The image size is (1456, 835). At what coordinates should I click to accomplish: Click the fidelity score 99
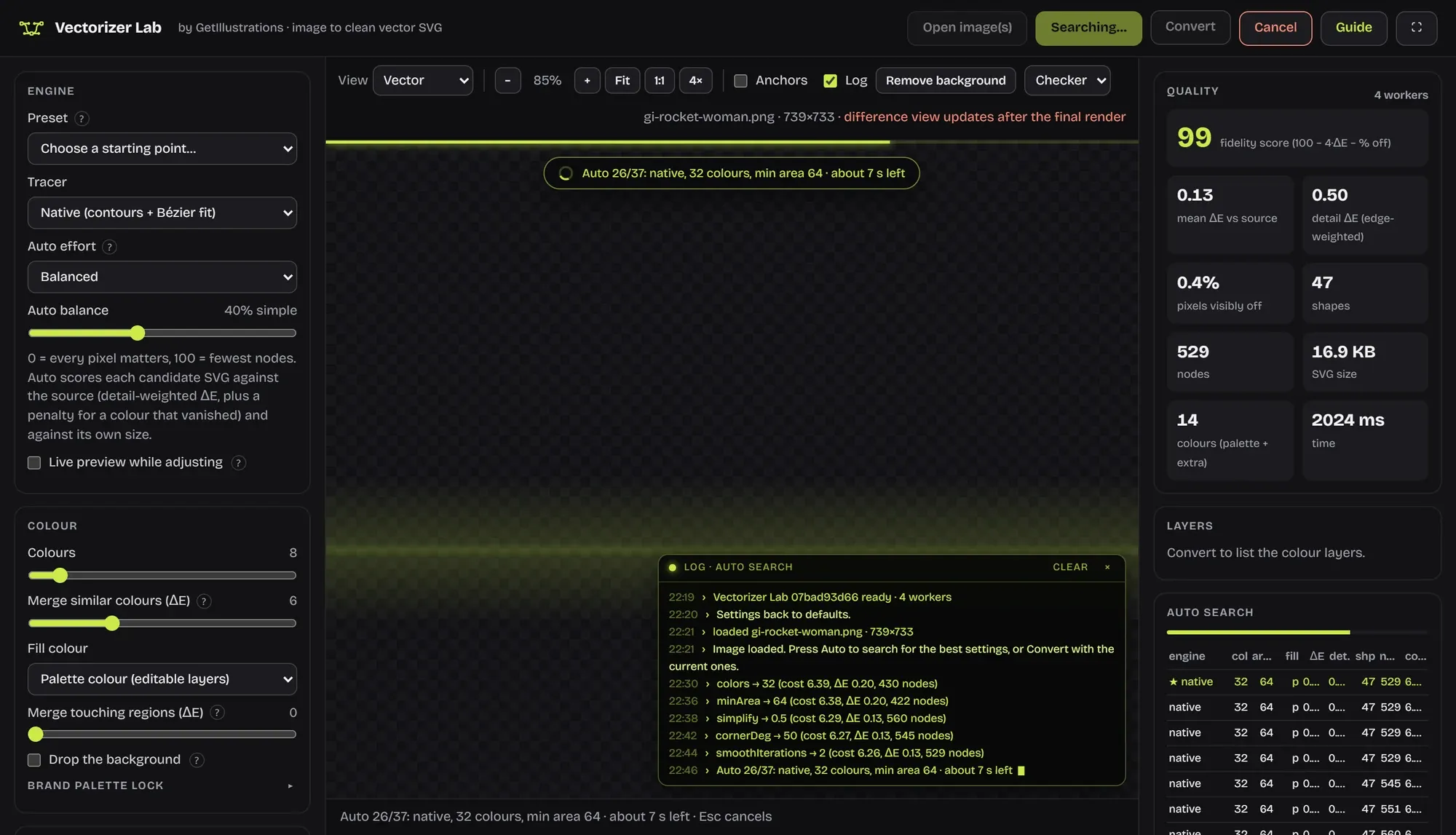tap(1194, 138)
